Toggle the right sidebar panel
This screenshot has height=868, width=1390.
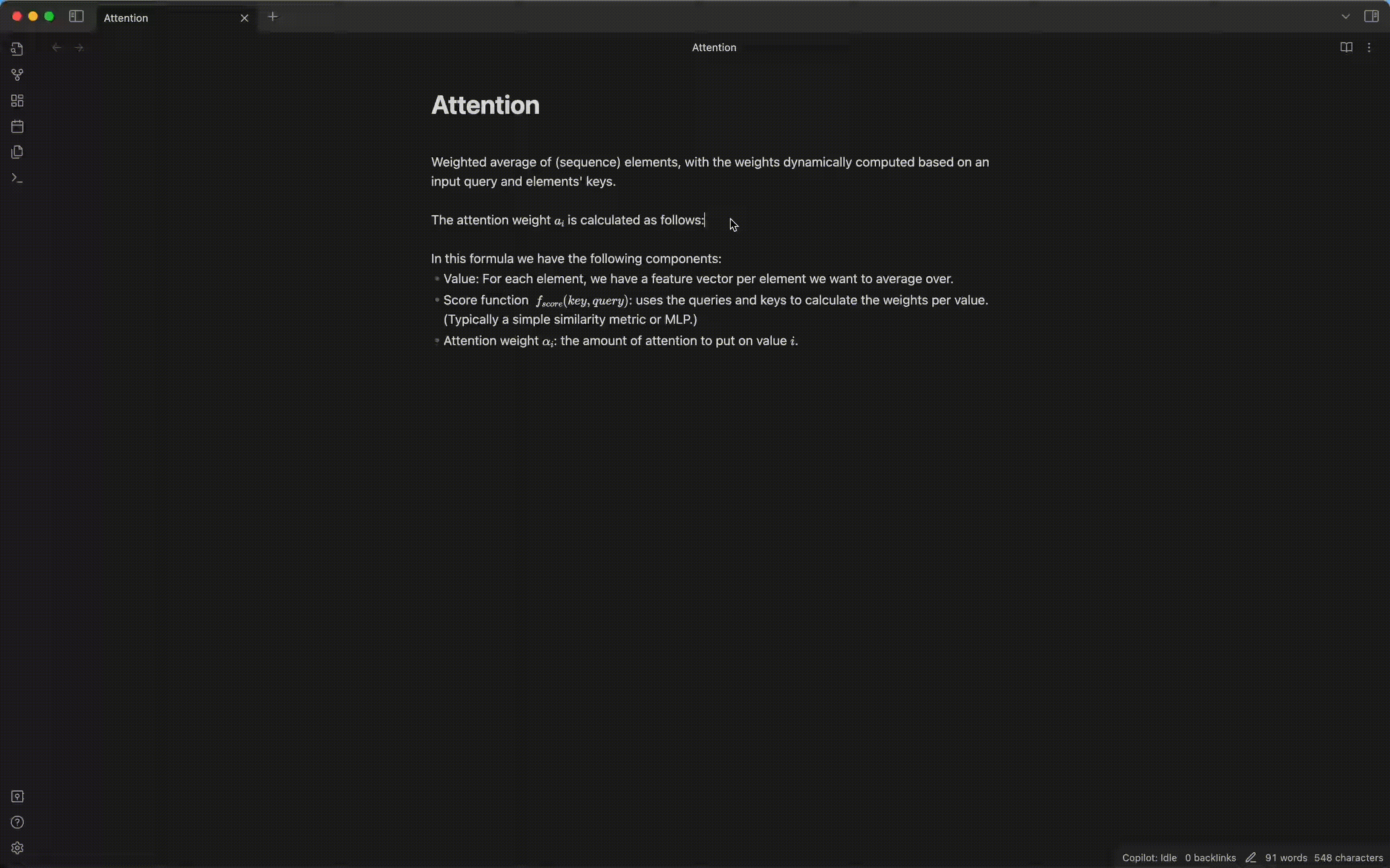(1371, 16)
